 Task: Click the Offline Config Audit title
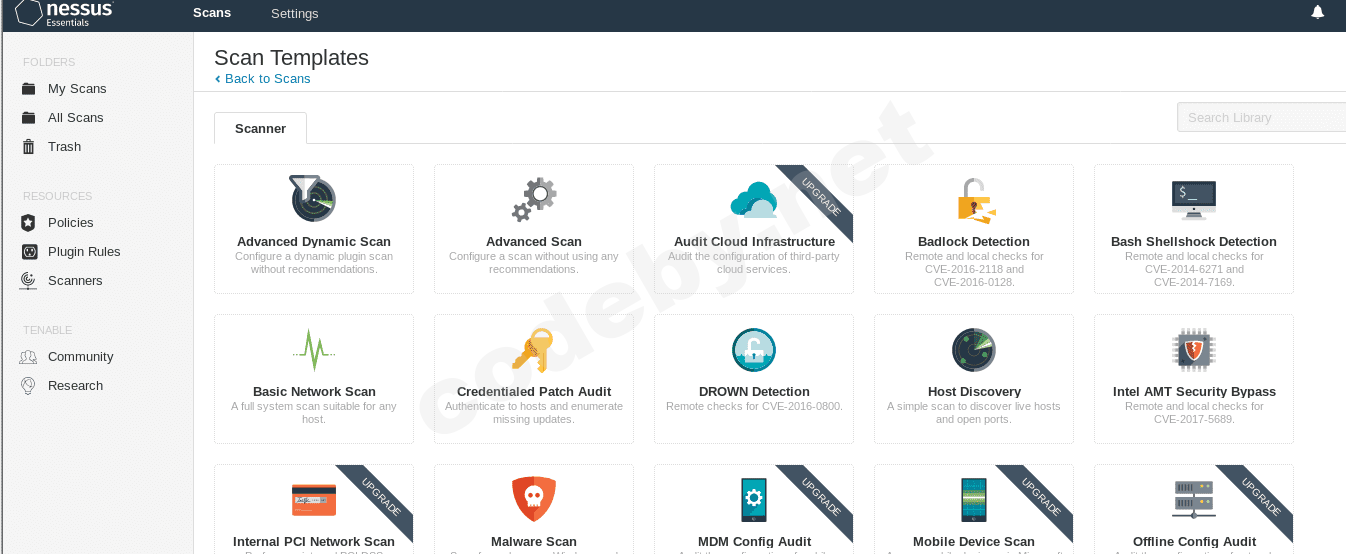click(1194, 542)
